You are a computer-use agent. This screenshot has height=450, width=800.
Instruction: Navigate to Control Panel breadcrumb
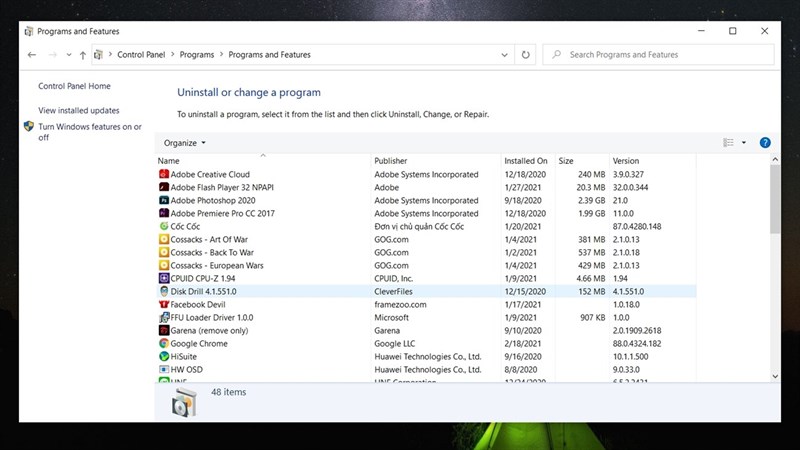(x=141, y=55)
